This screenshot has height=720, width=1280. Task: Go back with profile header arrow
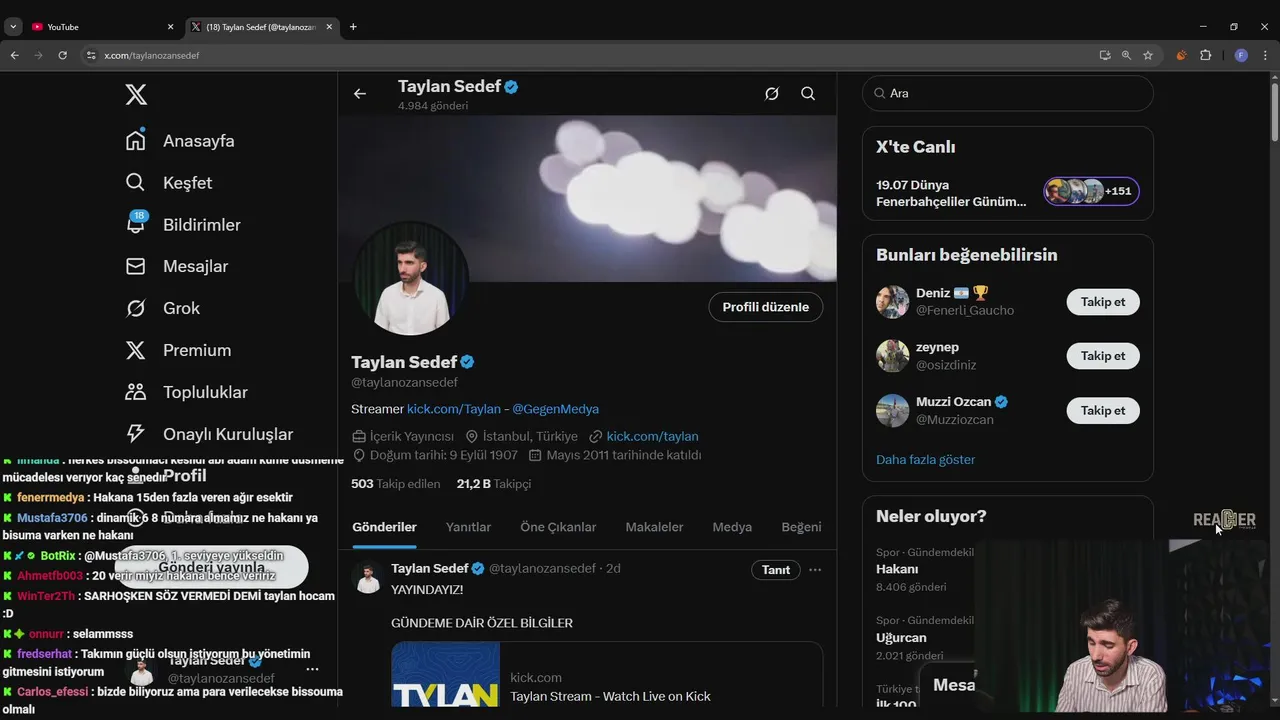(x=360, y=94)
